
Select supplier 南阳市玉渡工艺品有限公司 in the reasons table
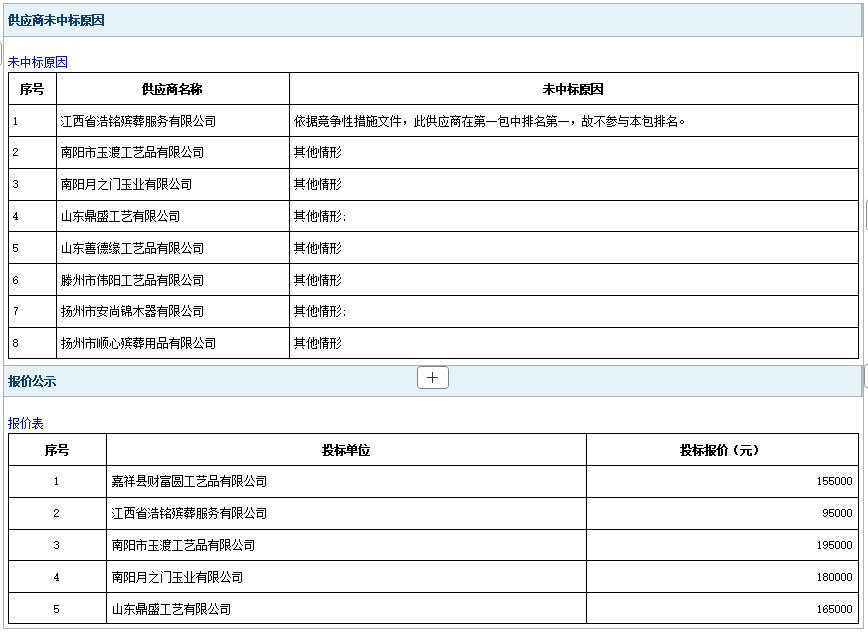(x=132, y=152)
